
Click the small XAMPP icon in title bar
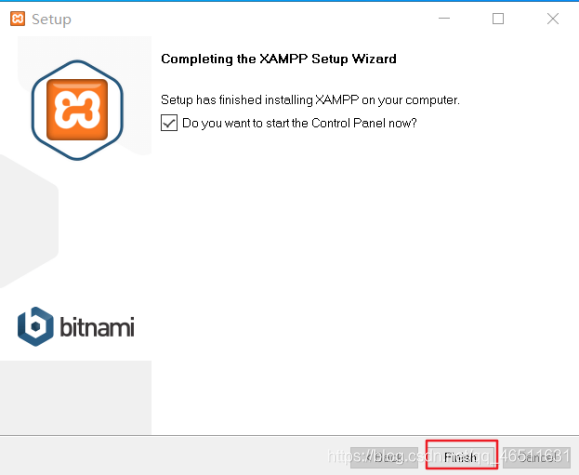tap(17, 18)
